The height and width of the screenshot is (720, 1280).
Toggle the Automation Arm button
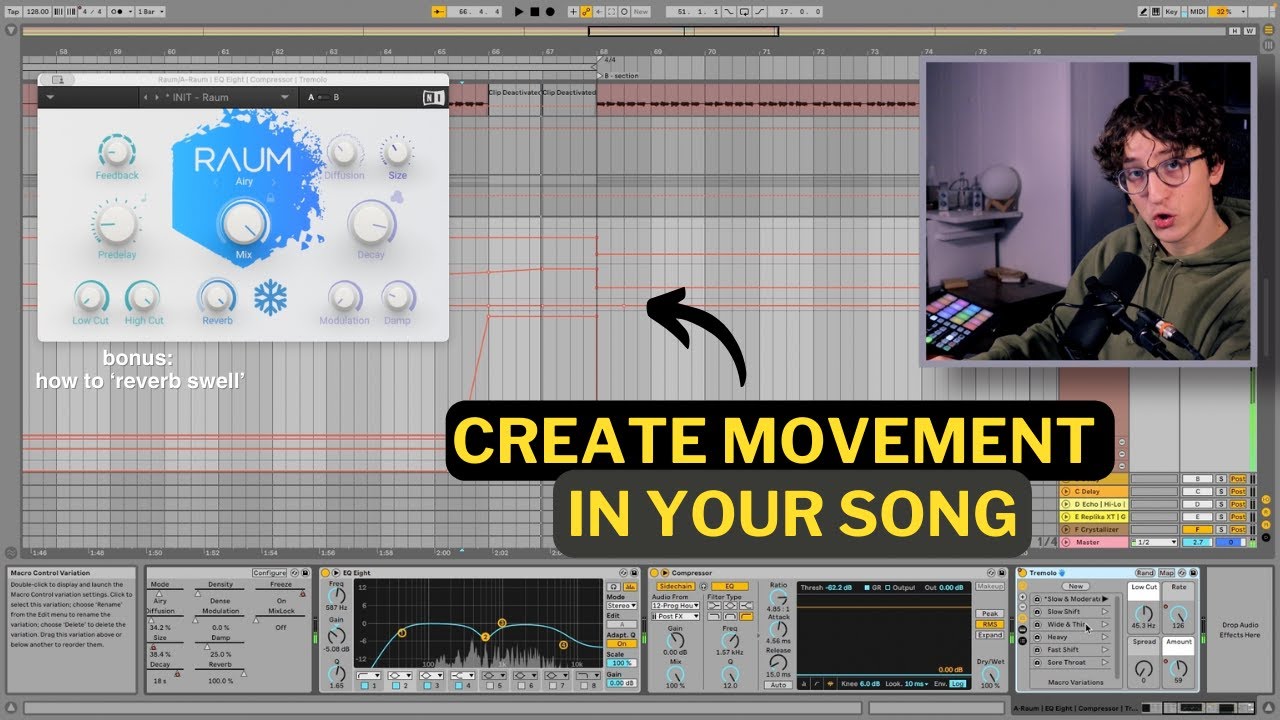[585, 11]
